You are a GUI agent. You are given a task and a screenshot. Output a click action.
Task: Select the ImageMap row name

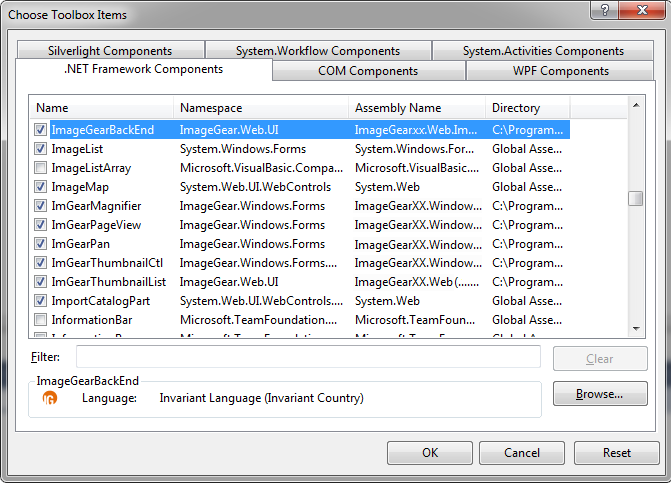click(x=80, y=187)
